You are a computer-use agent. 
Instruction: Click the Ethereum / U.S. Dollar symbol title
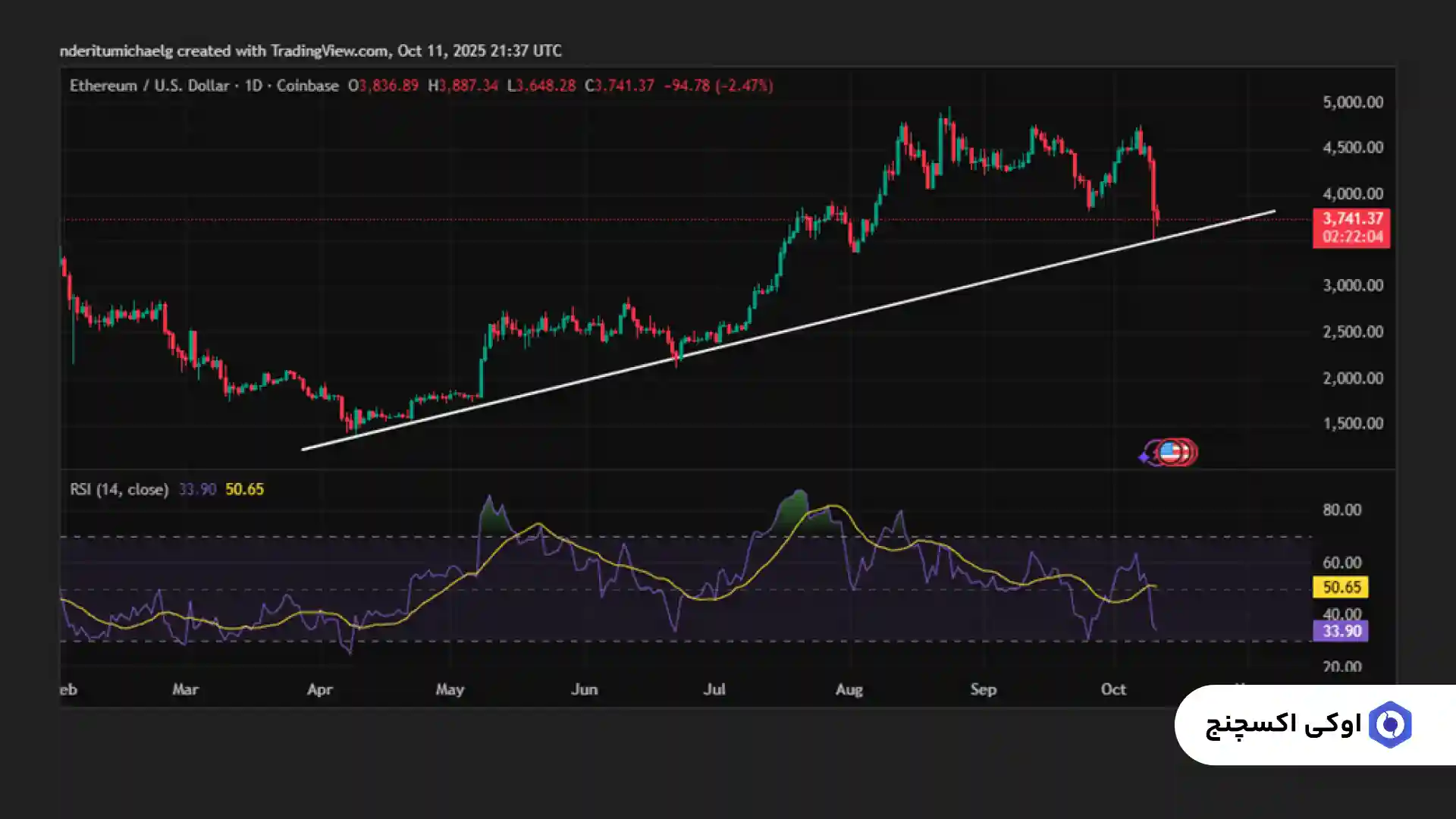click(149, 86)
